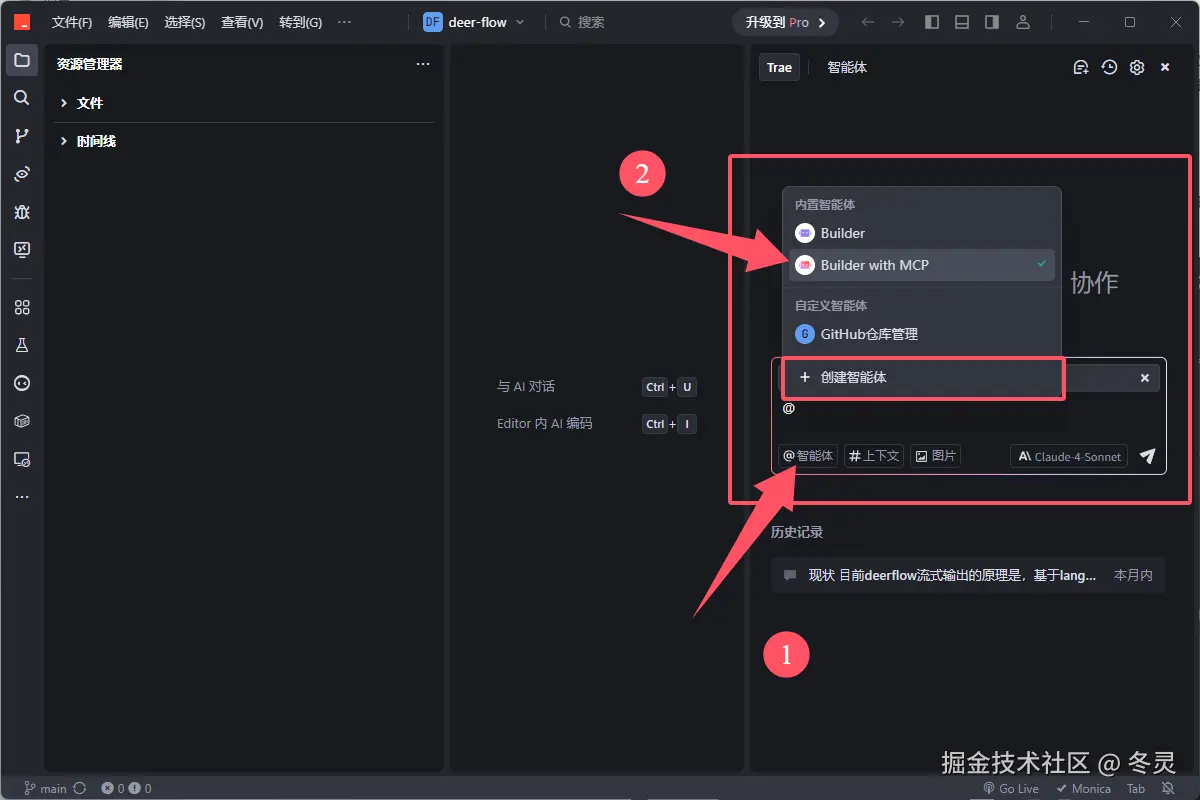Click the main branch indicator
1200x800 pixels.
tap(45, 788)
